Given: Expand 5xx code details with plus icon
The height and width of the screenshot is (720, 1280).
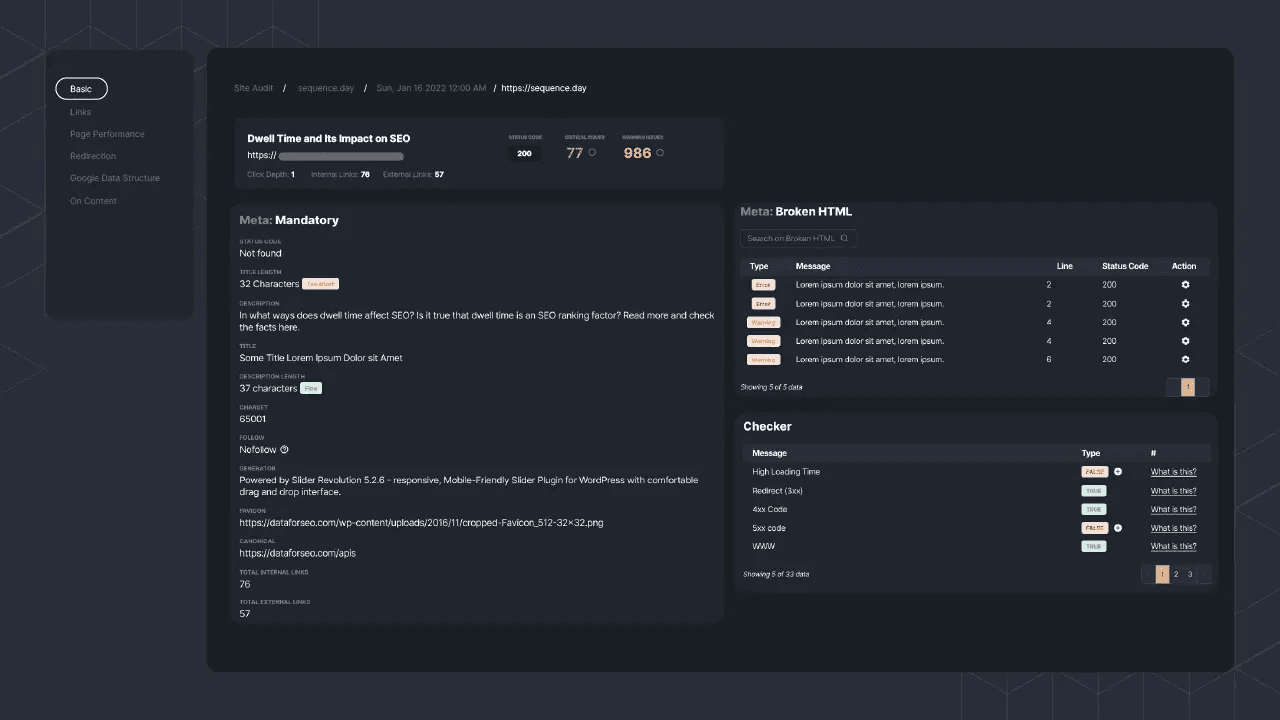Looking at the screenshot, I should pos(1118,528).
